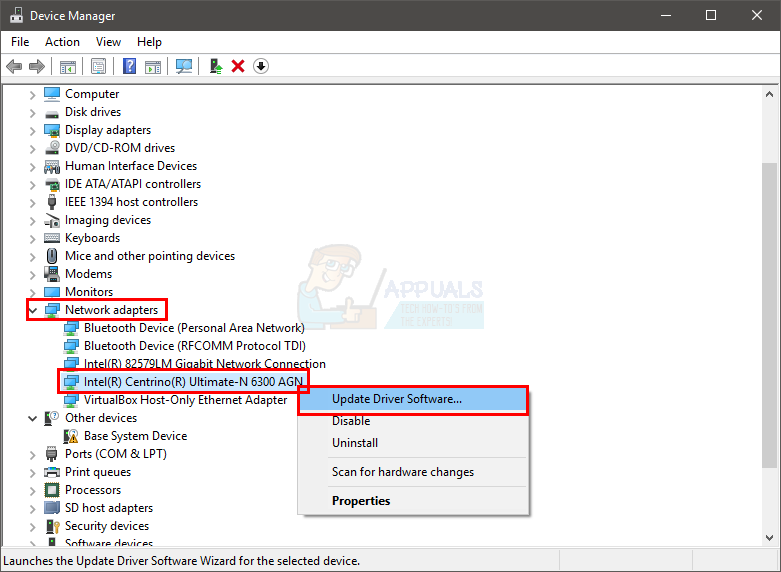Click Scan for hardware changes toolbar icon

pyautogui.click(x=184, y=66)
